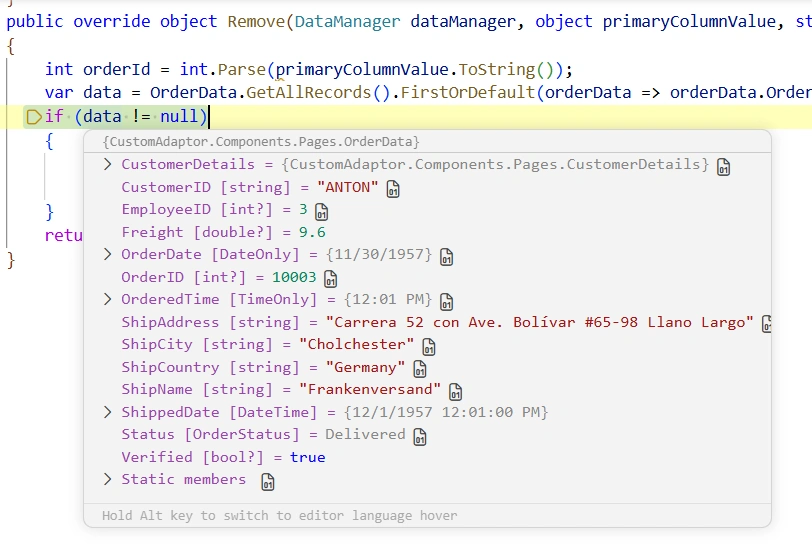
Task: Click the primaryColumnValue parameter in signature
Action: (689, 22)
